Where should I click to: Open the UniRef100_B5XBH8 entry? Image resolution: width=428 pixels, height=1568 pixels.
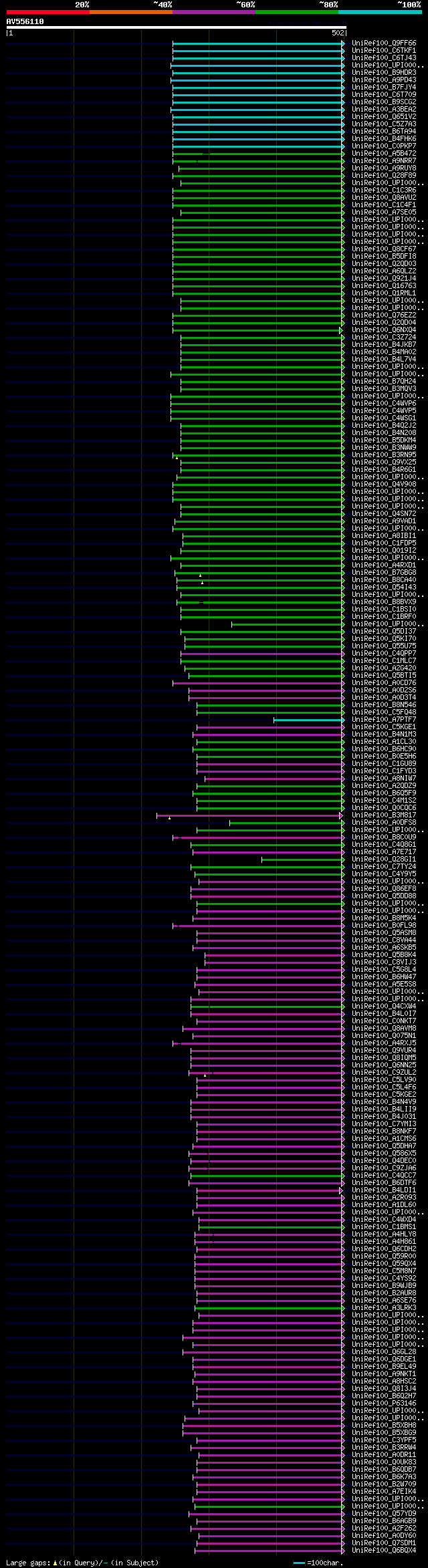click(384, 1426)
